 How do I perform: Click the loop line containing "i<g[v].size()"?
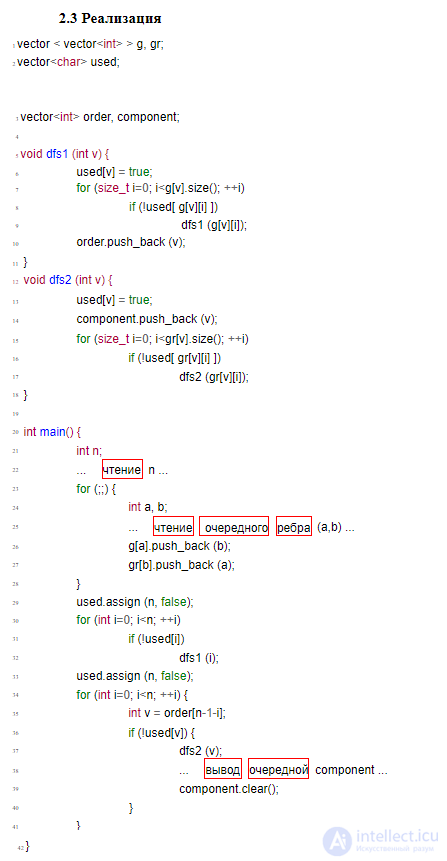click(x=160, y=188)
